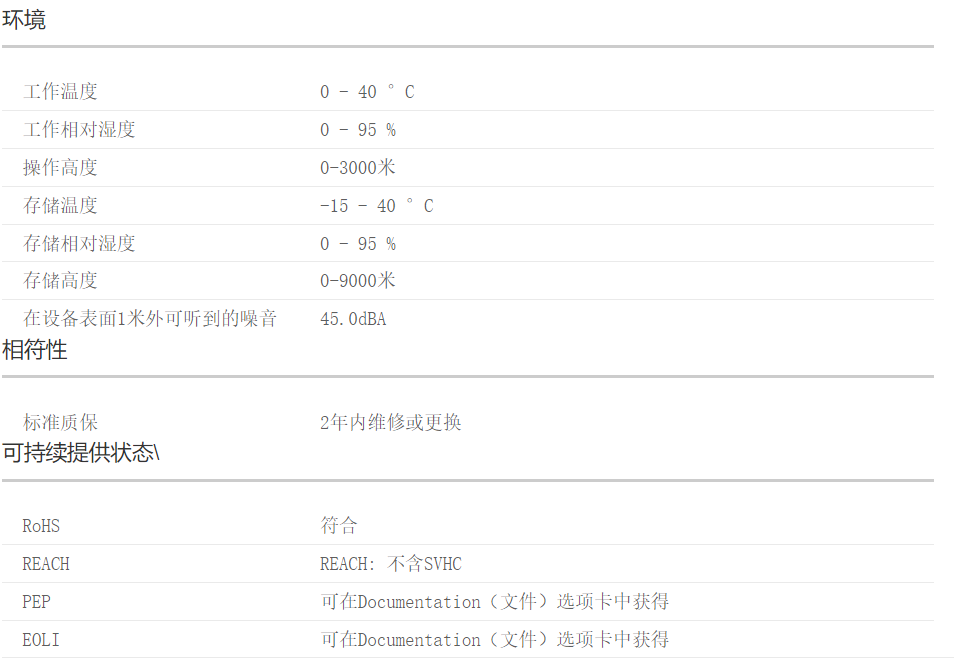This screenshot has width=955, height=669.
Task: Click the 符合 value beside RoHS
Action: click(339, 526)
